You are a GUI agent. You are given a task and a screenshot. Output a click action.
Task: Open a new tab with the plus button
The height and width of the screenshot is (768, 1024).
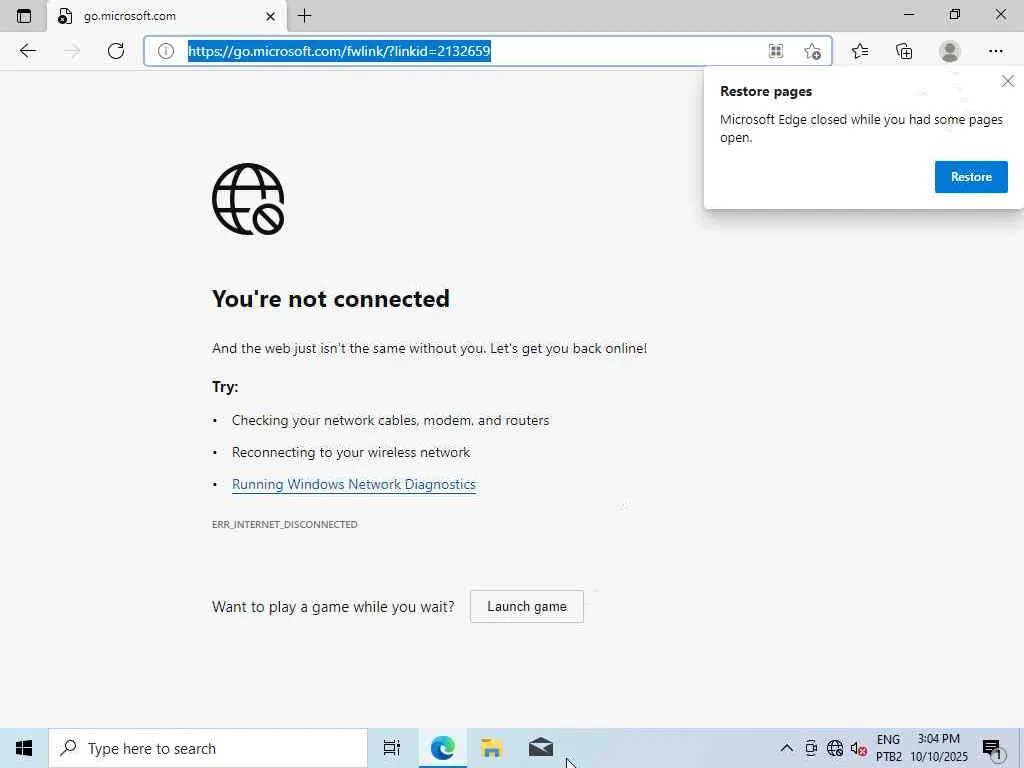(x=304, y=16)
